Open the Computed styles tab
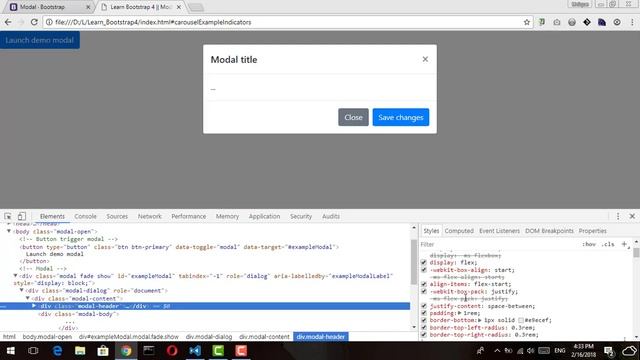 459,231
